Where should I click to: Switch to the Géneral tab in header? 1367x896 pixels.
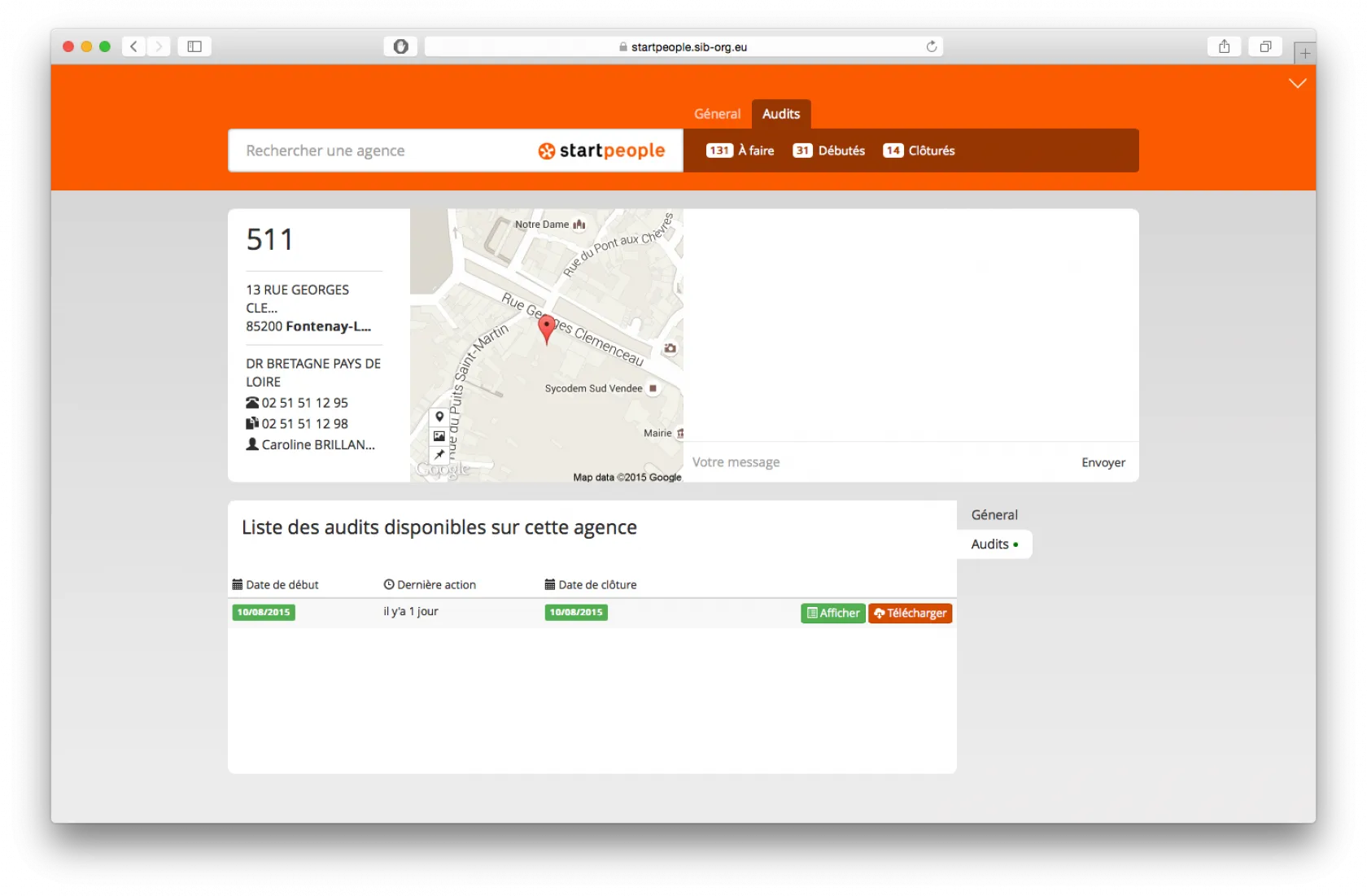(717, 114)
